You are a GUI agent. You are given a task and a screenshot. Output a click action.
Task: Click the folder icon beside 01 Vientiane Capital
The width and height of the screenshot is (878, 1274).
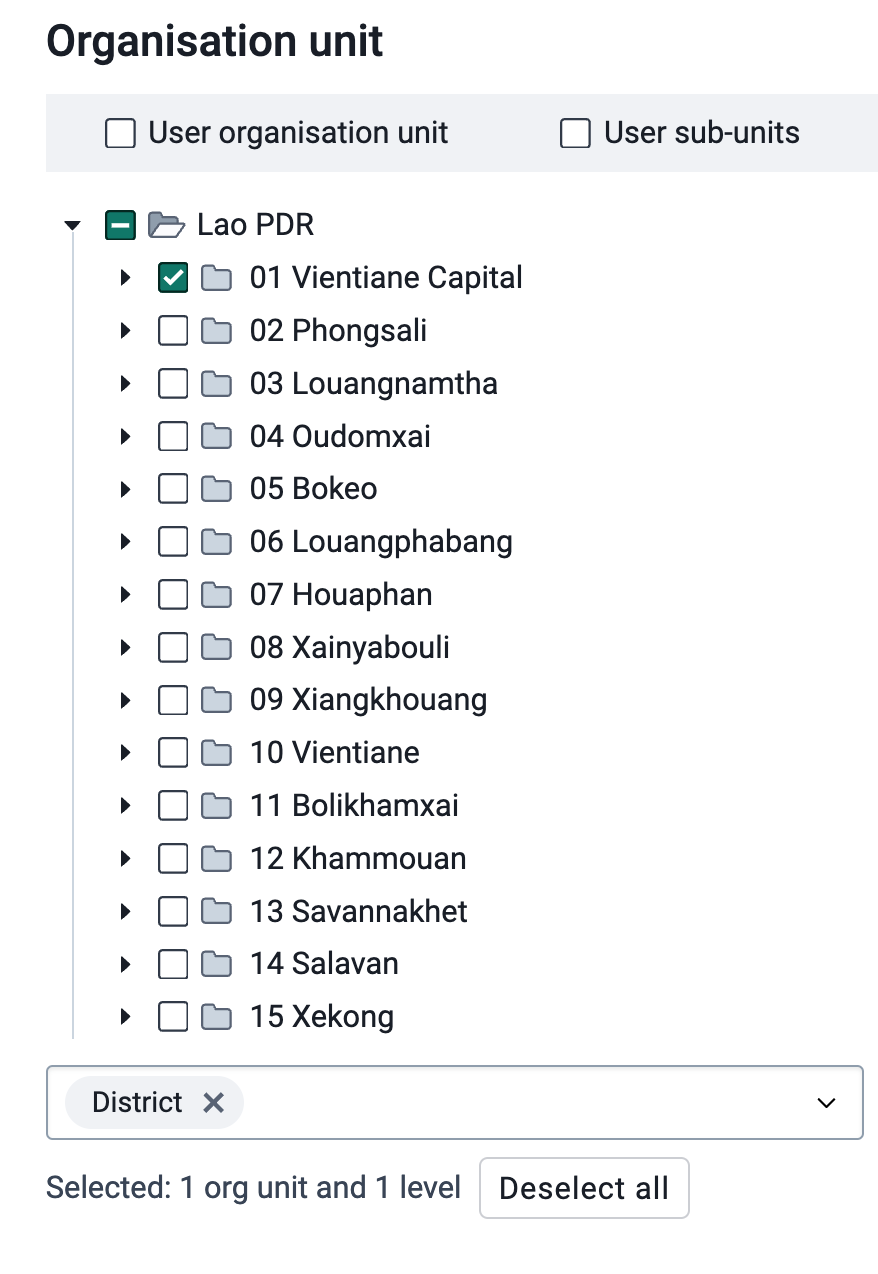tap(216, 278)
